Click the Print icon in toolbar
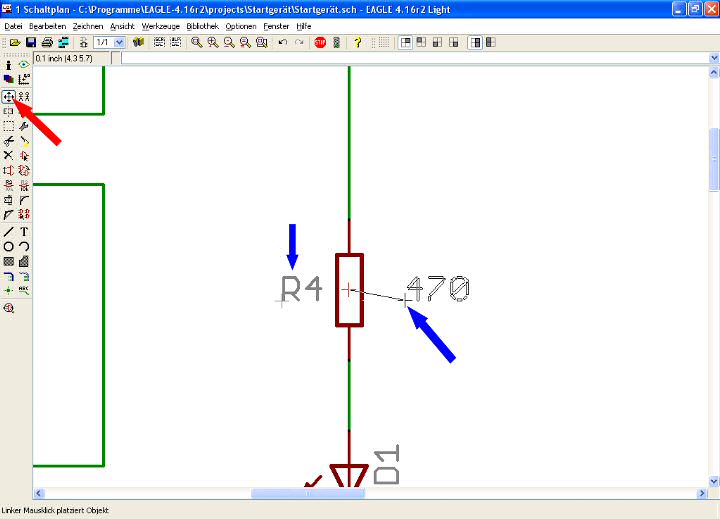This screenshot has width=720, height=519. point(47,43)
